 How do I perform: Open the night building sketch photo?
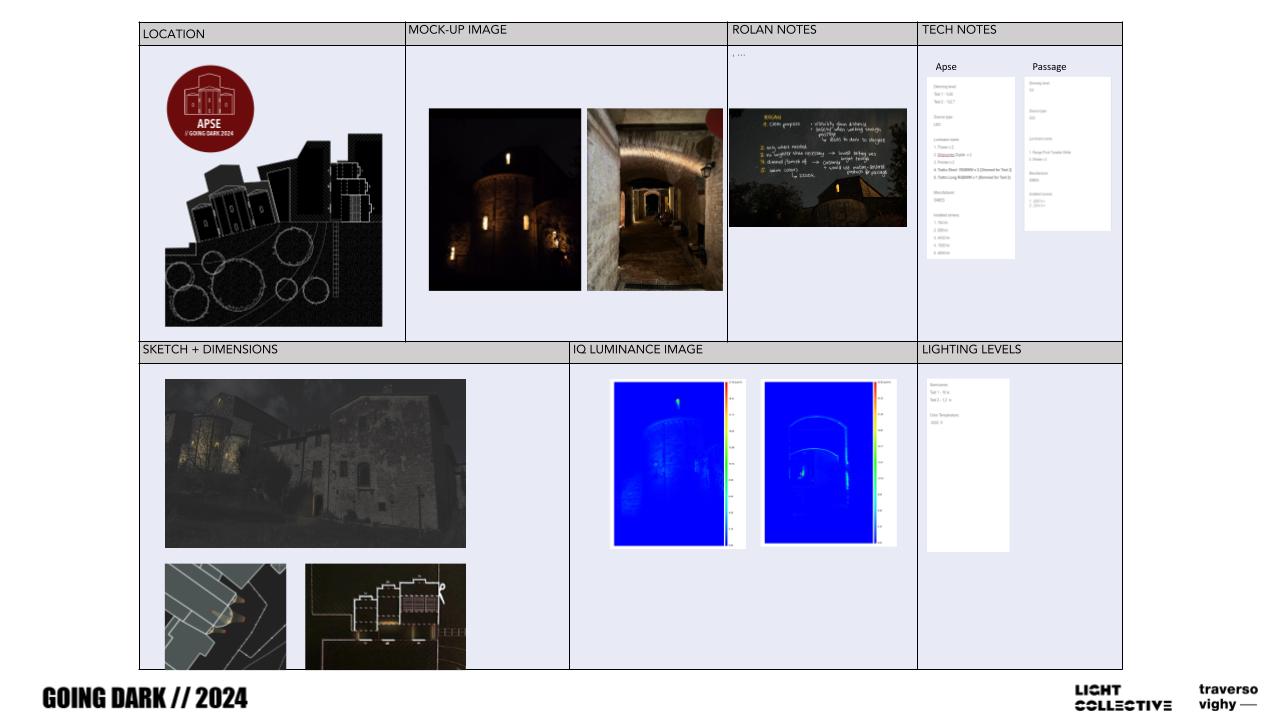coord(315,463)
